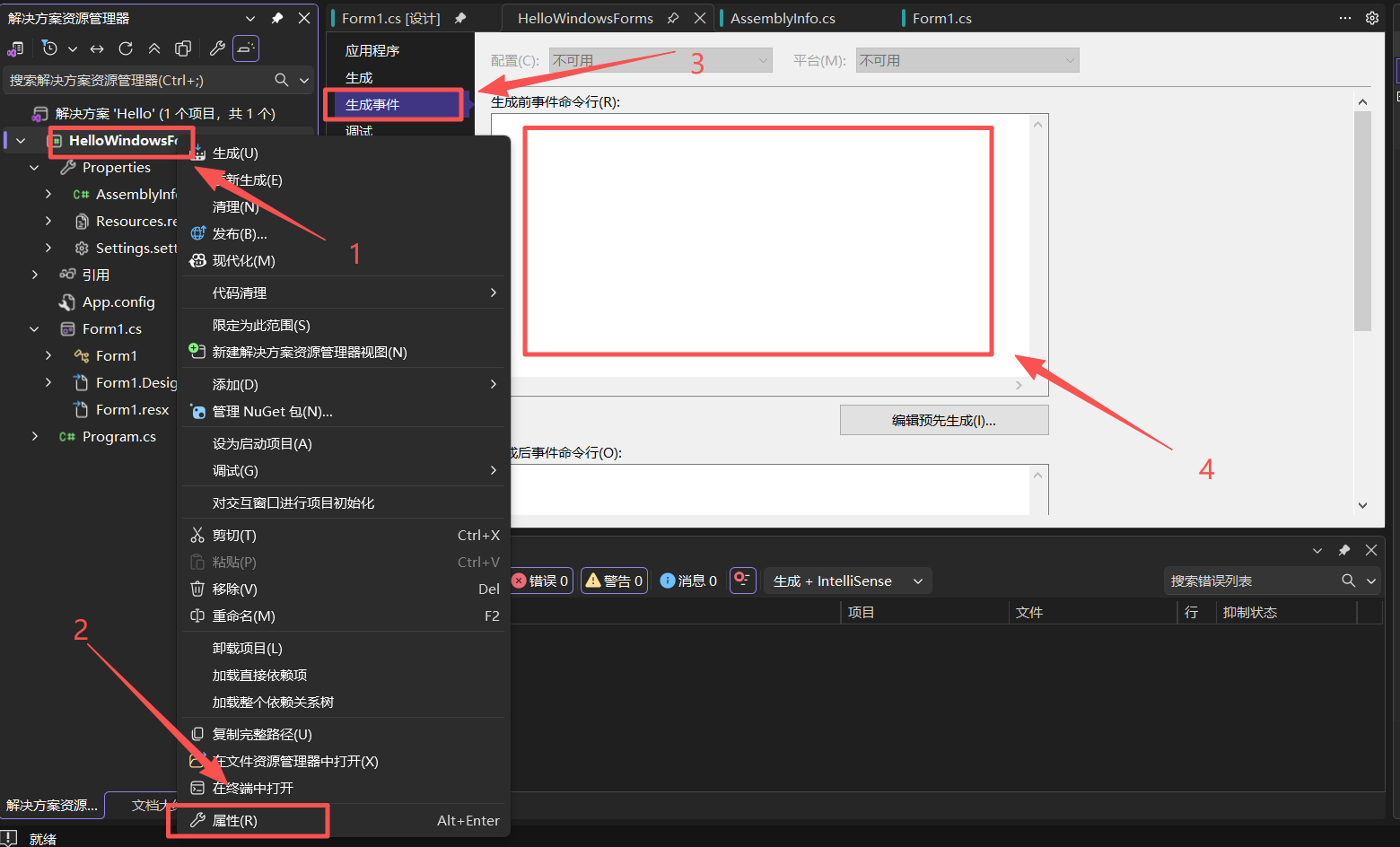Toggle the 警告 0 warnings filter
This screenshot has height=847, width=1400.
(x=615, y=581)
